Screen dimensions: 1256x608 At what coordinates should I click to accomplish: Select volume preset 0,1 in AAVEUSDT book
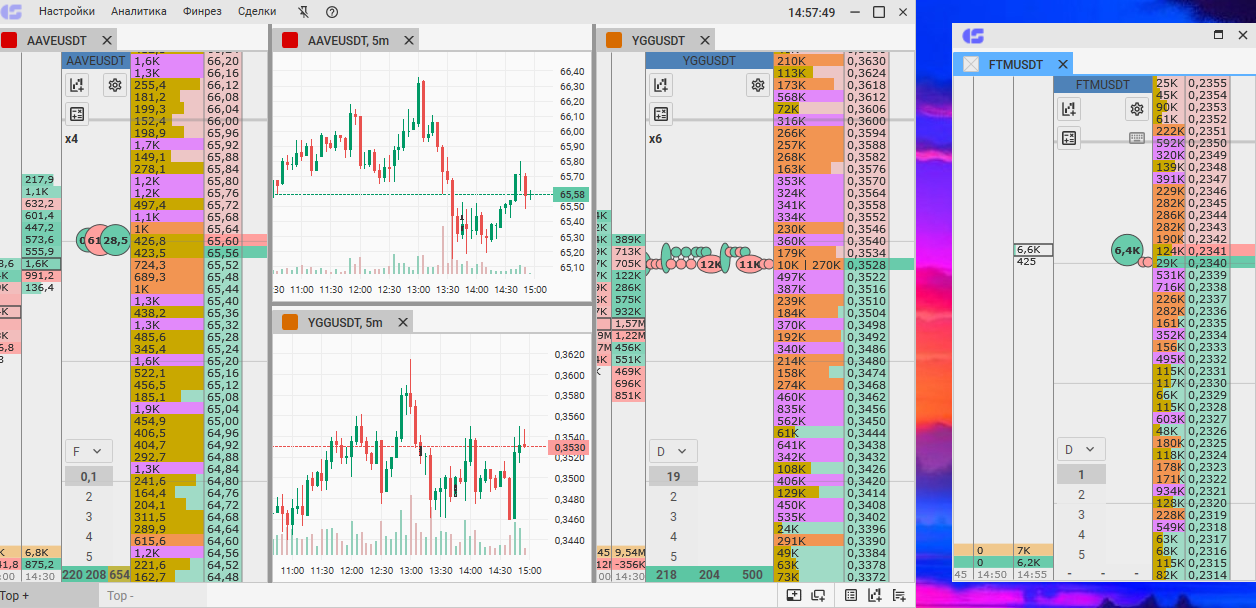[x=89, y=476]
